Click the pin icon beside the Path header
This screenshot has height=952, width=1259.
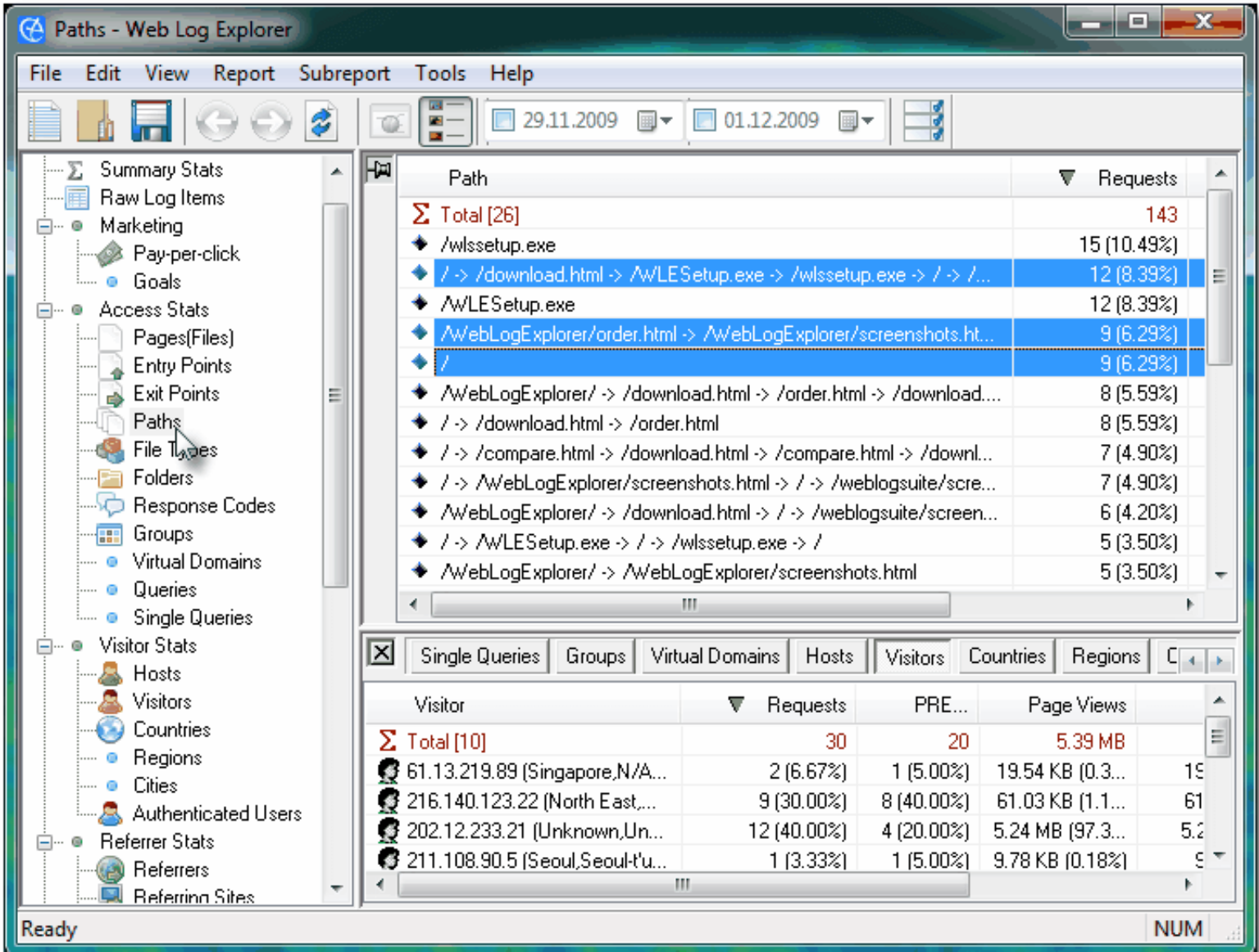pos(380,170)
